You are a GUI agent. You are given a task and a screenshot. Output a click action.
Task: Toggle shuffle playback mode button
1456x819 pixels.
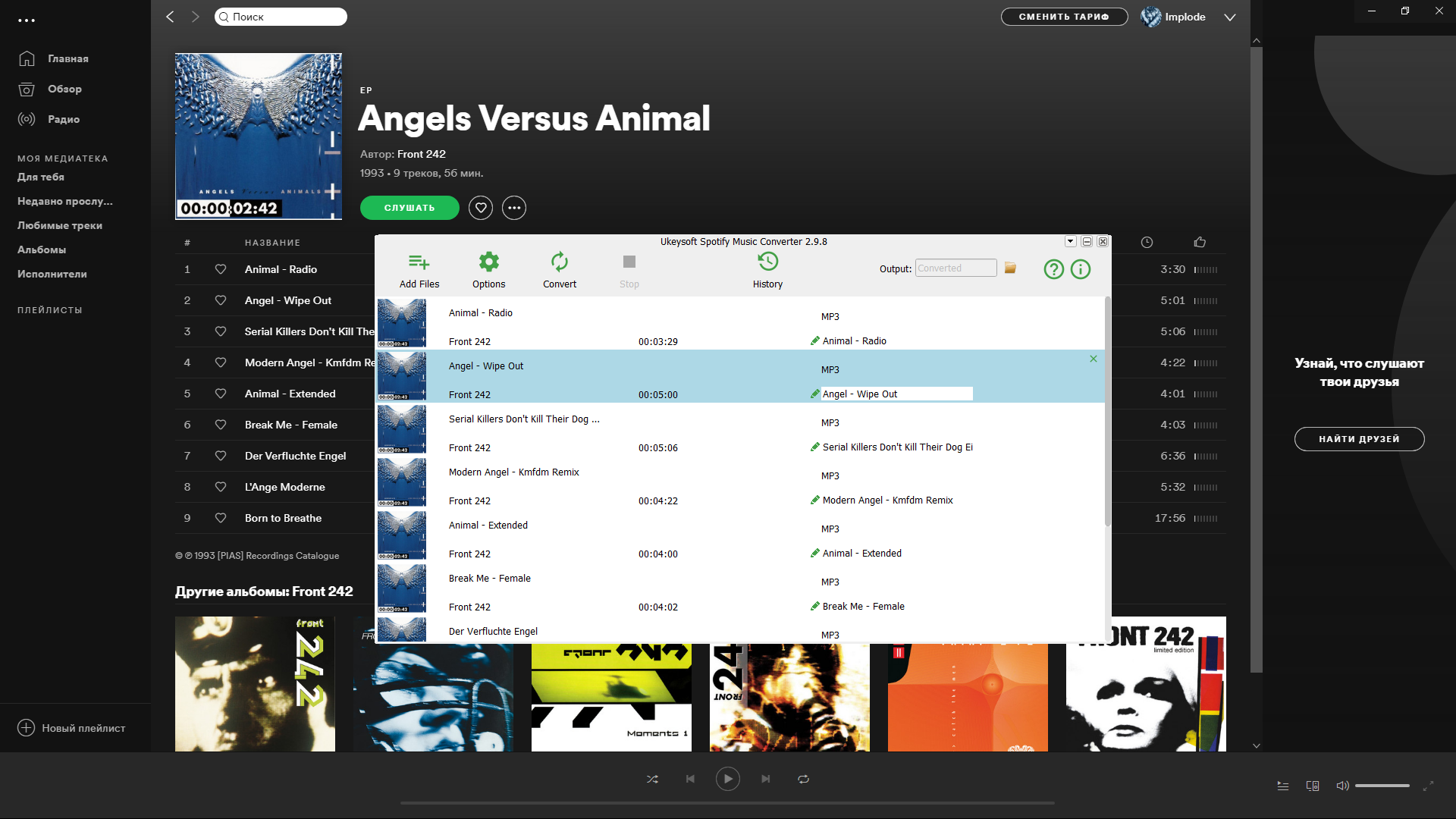coord(651,778)
